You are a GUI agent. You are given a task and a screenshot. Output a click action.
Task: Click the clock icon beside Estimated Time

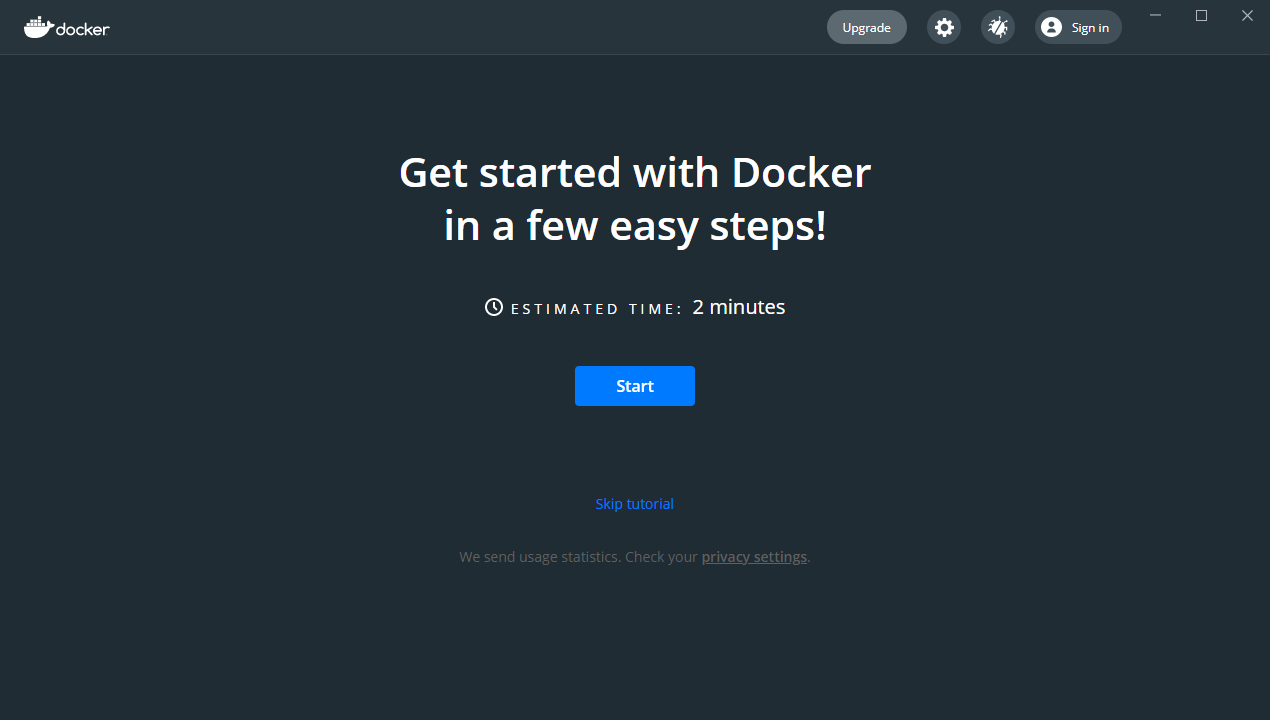[492, 307]
